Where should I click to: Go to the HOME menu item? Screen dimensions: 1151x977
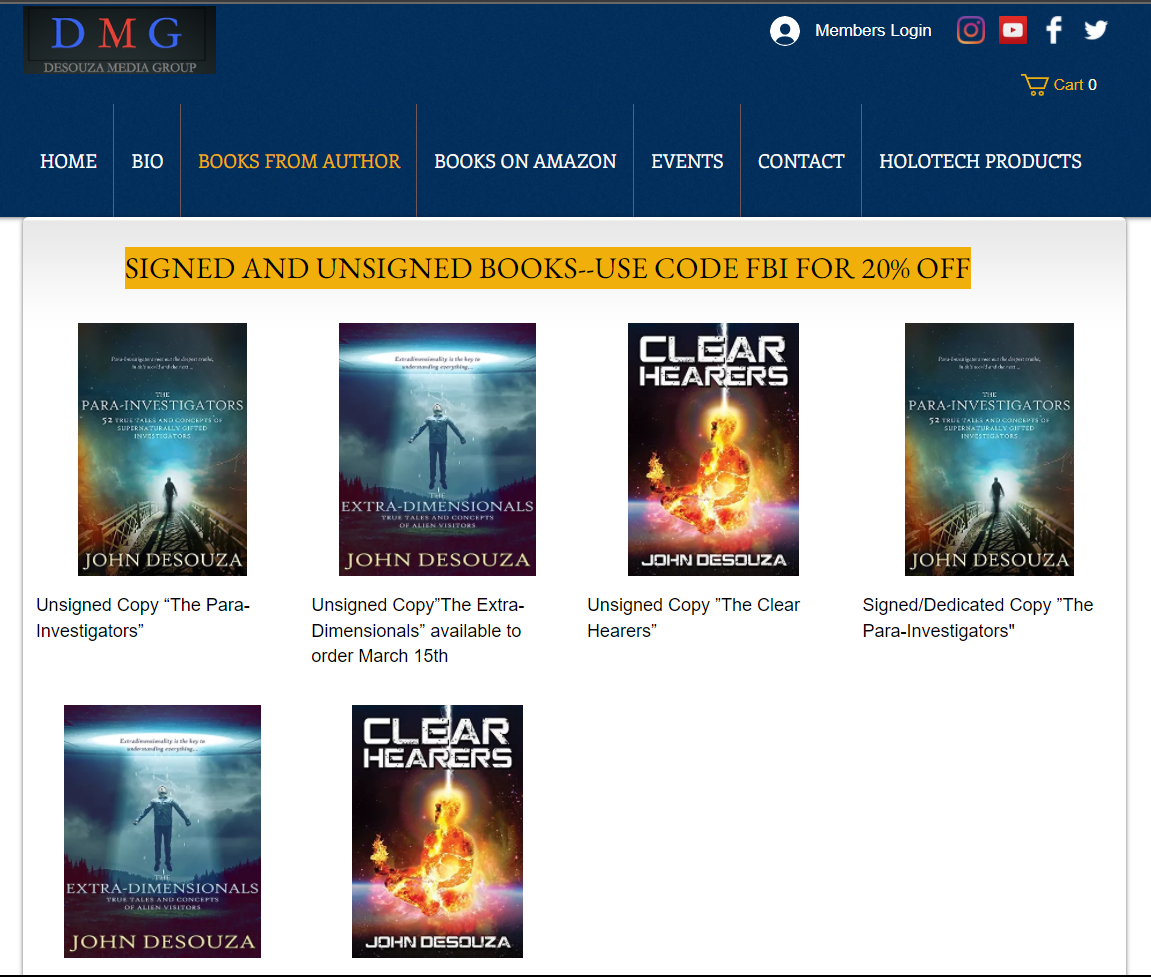tap(68, 161)
